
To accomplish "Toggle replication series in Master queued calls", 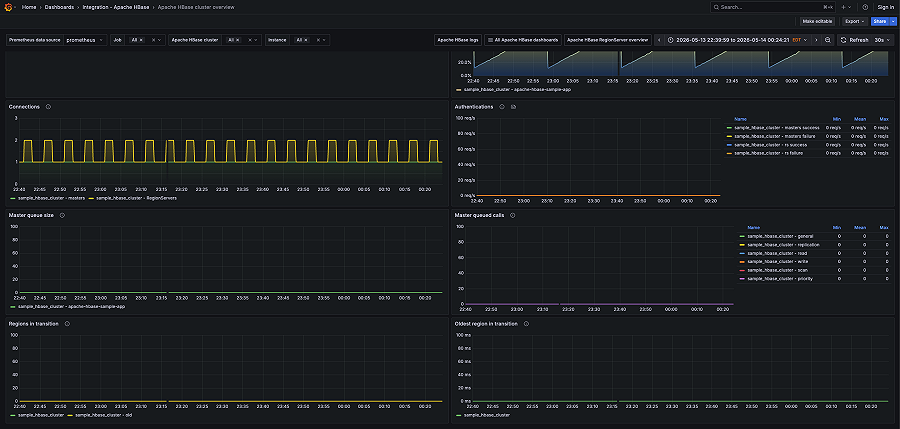I will click(x=783, y=245).
